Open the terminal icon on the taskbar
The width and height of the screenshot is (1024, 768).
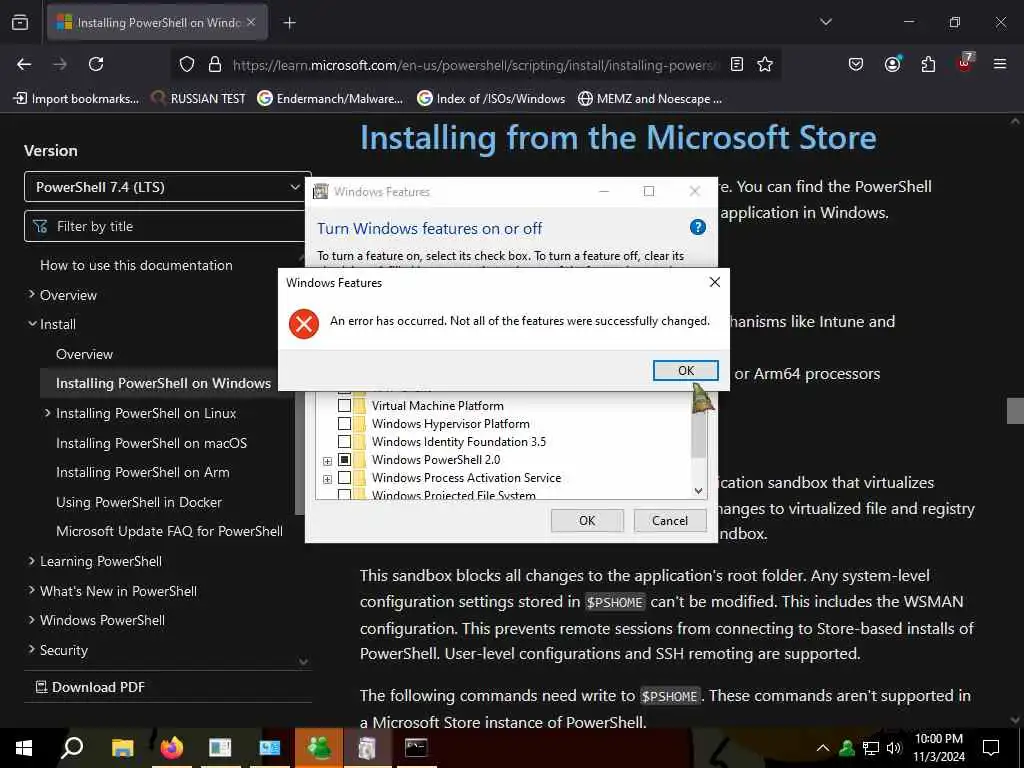(416, 747)
